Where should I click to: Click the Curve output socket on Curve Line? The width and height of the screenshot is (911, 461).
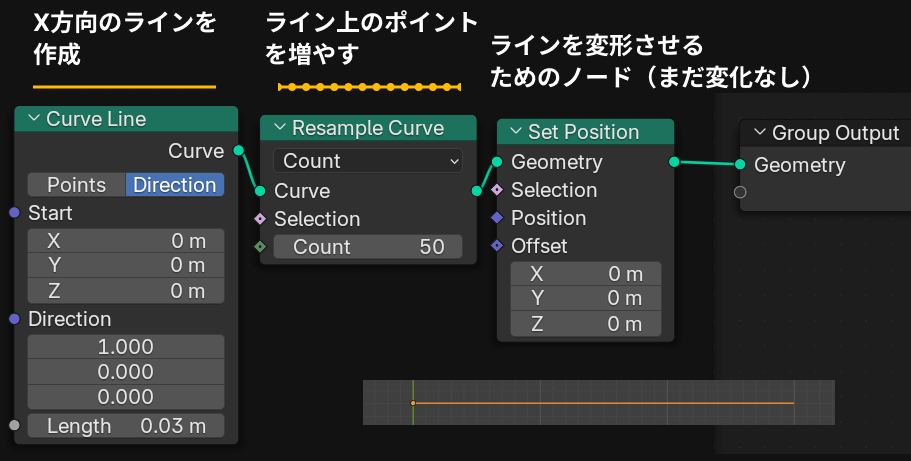click(238, 151)
